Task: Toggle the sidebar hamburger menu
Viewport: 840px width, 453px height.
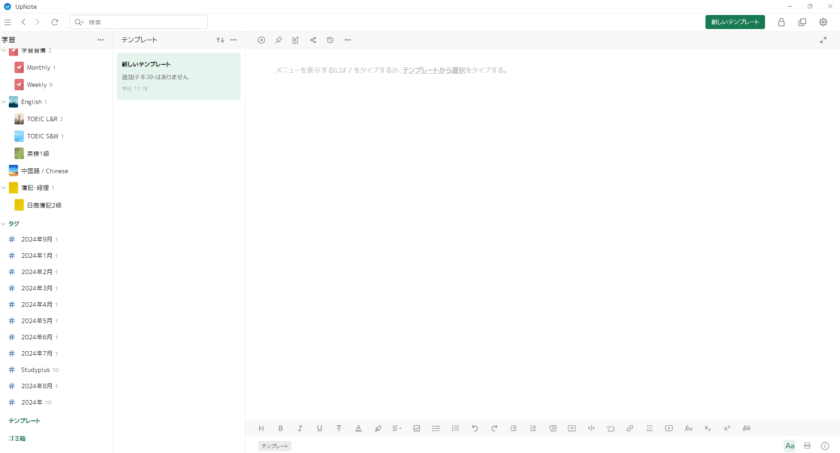Action: click(8, 22)
